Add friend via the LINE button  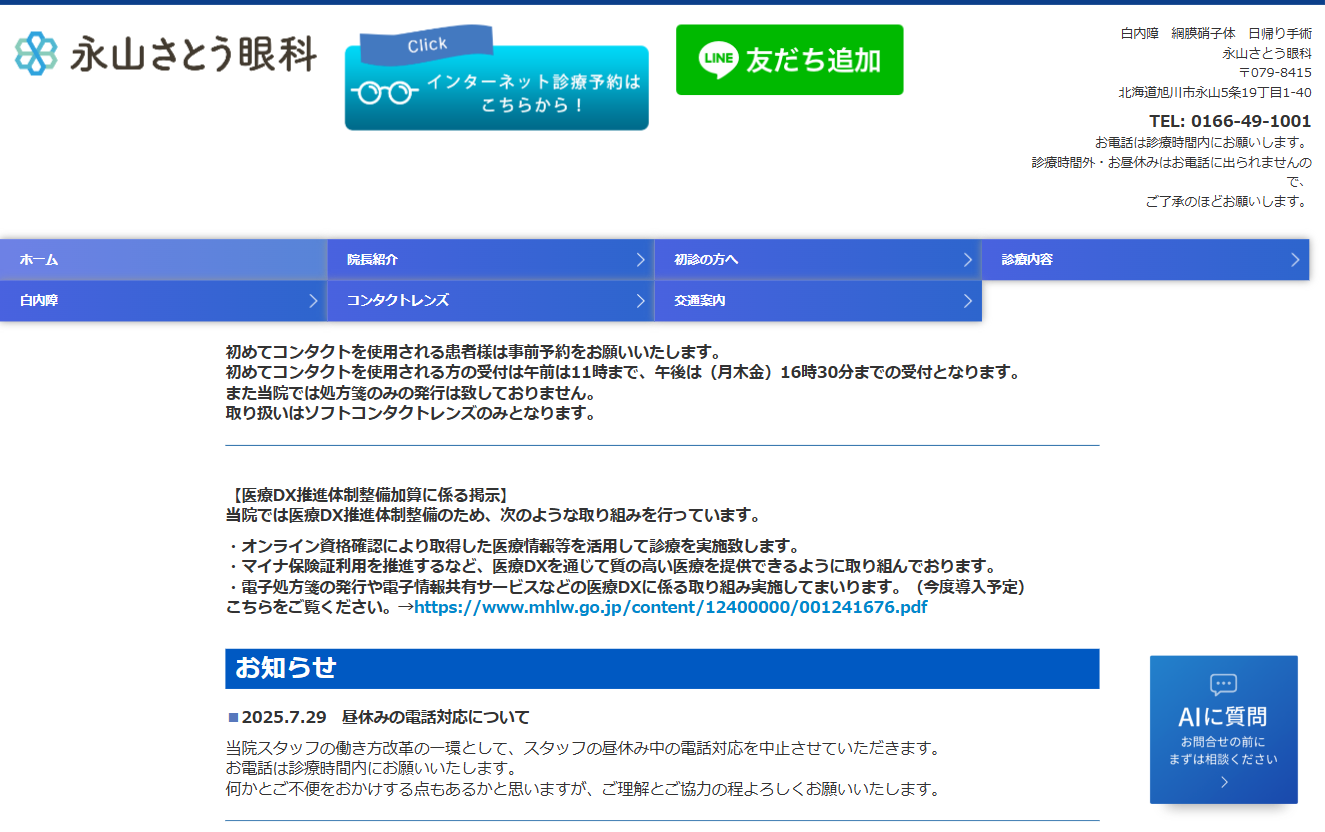(x=790, y=60)
